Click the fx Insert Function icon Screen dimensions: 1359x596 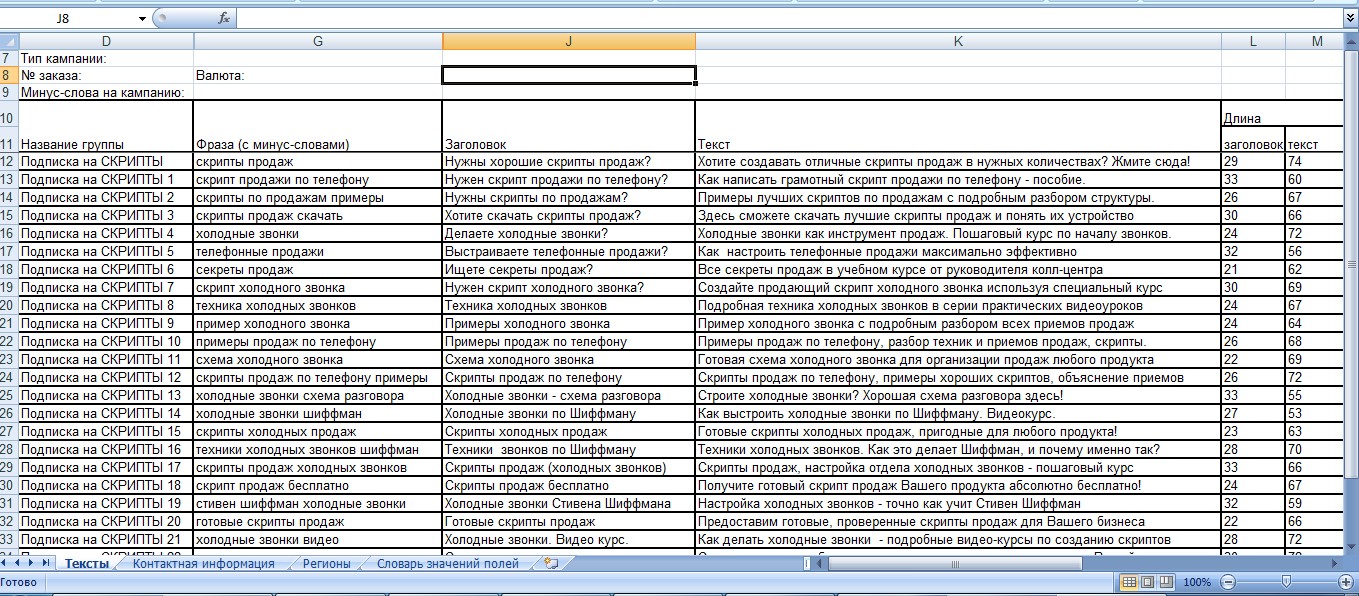(x=224, y=18)
